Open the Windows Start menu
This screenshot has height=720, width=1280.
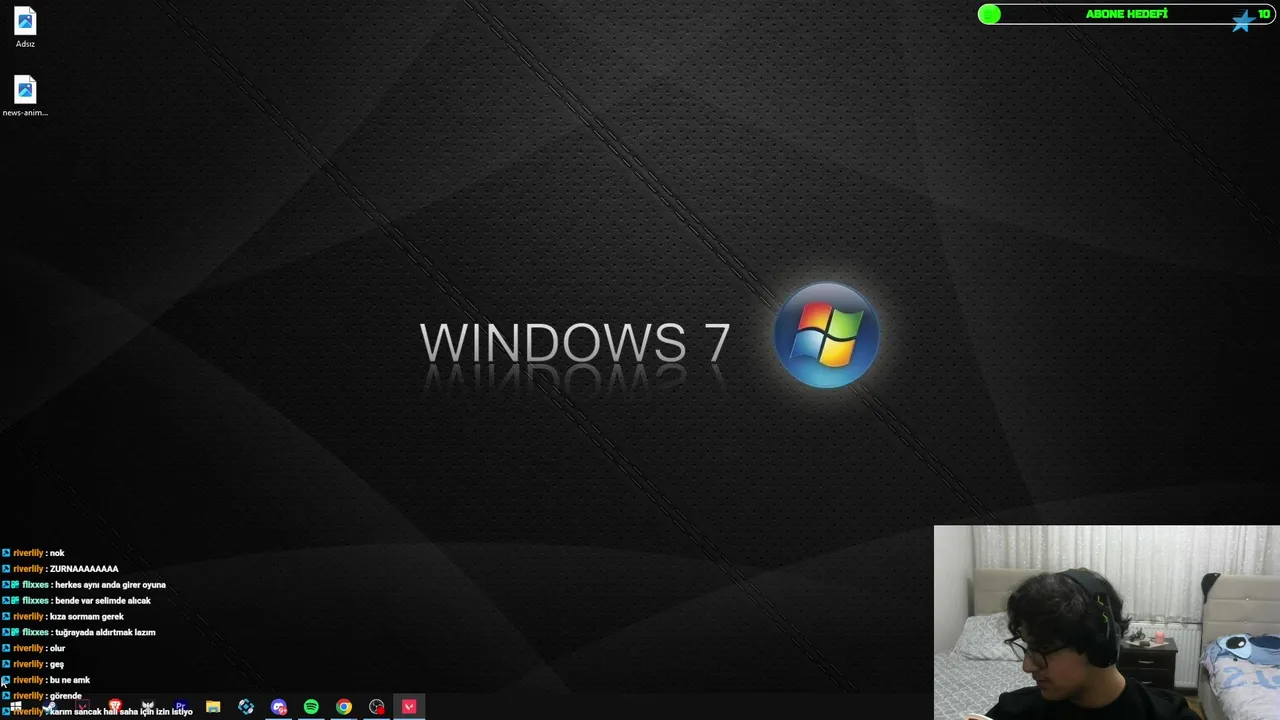coord(15,706)
